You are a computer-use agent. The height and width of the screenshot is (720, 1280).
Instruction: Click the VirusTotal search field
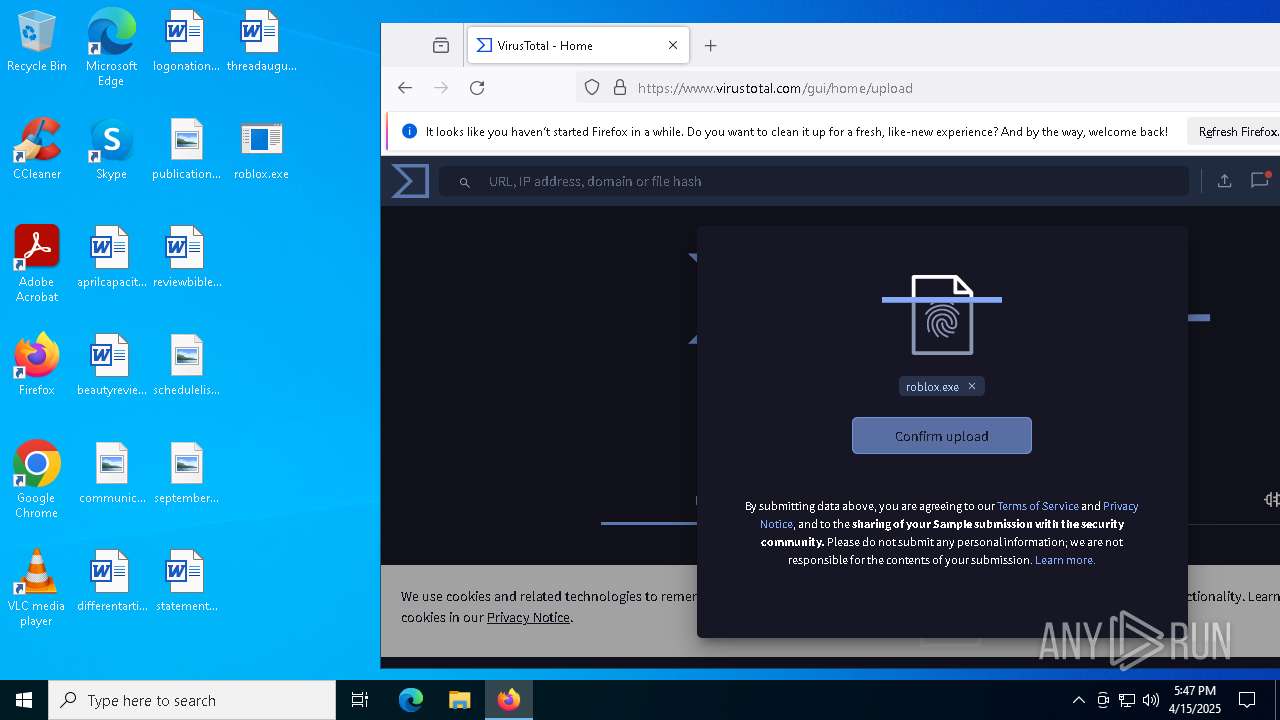tap(814, 181)
